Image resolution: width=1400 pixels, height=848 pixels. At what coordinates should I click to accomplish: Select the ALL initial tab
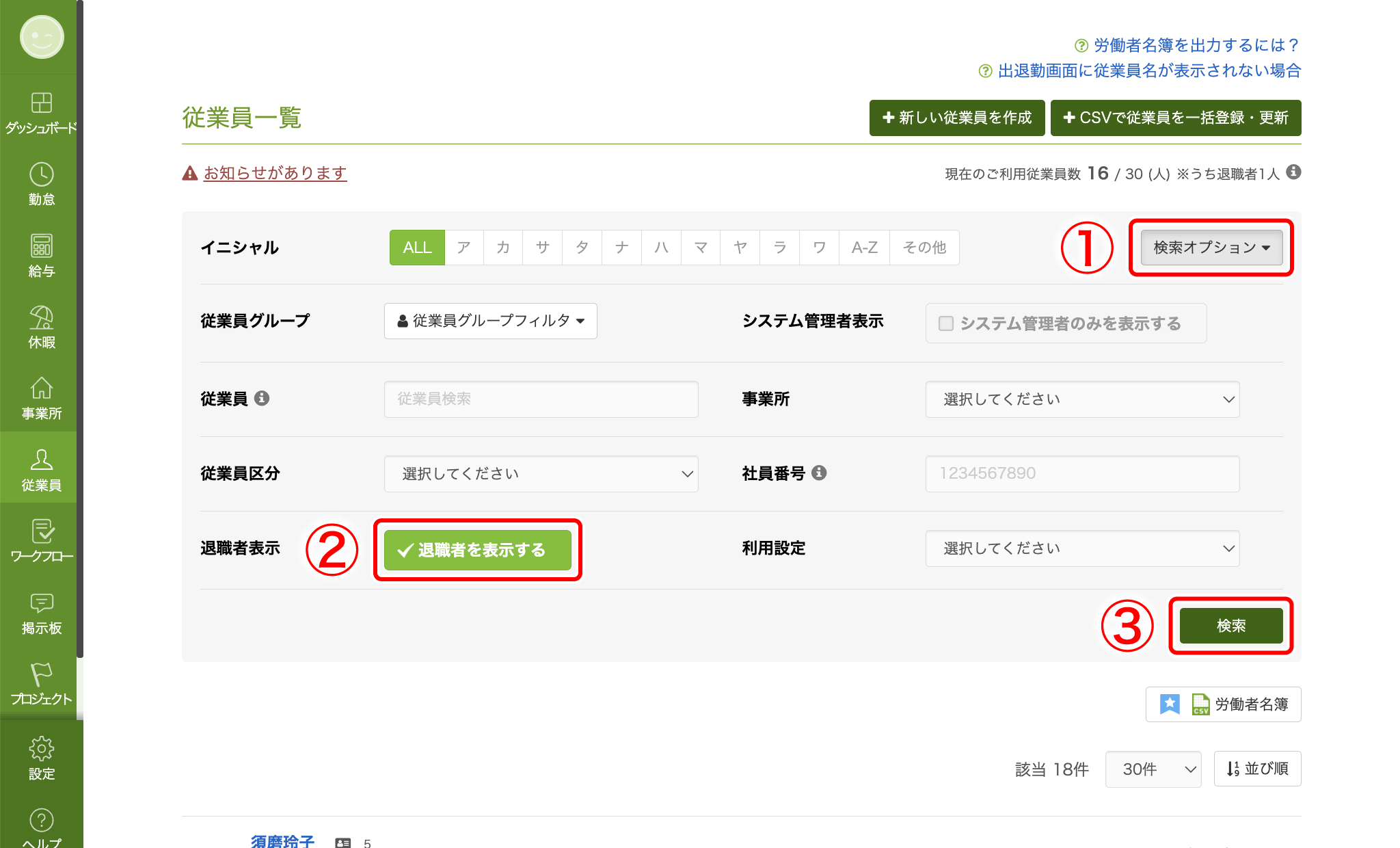(417, 248)
